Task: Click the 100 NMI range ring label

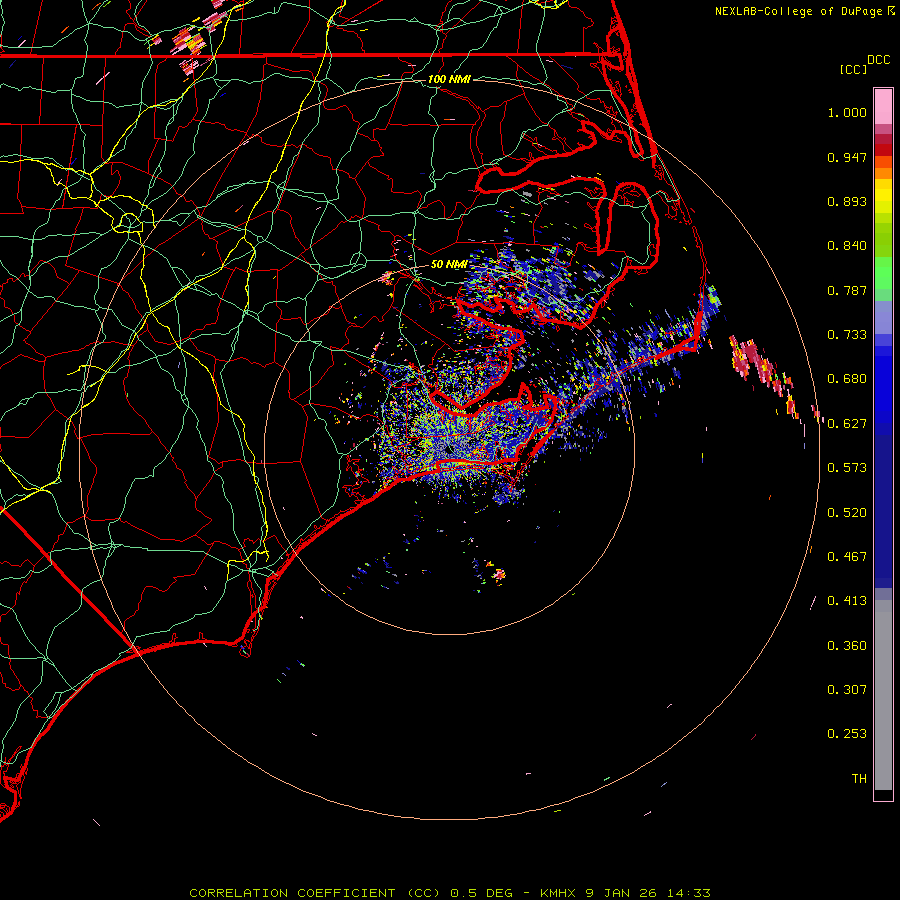Action: [448, 78]
